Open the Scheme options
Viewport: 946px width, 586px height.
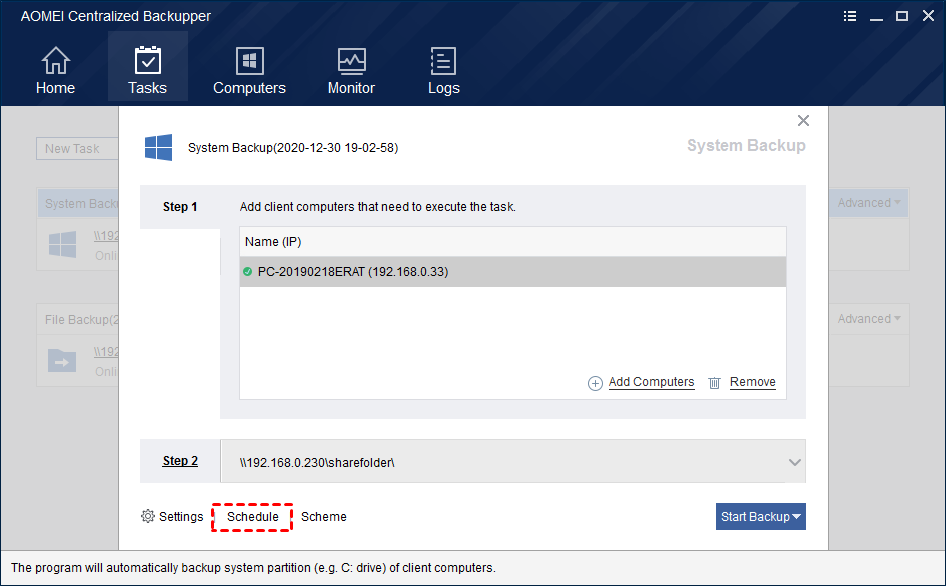pyautogui.click(x=323, y=517)
